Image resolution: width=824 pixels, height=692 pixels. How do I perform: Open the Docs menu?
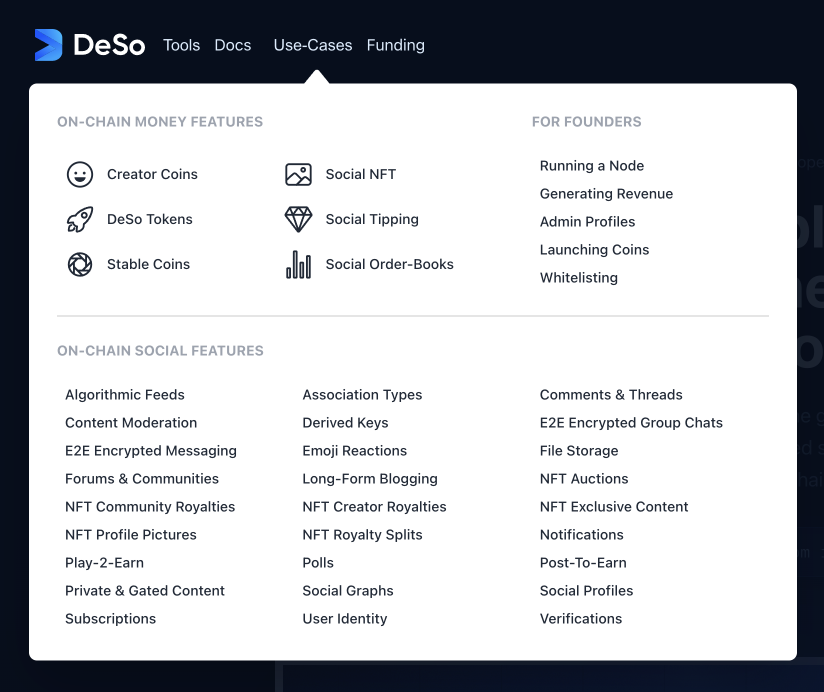point(233,45)
